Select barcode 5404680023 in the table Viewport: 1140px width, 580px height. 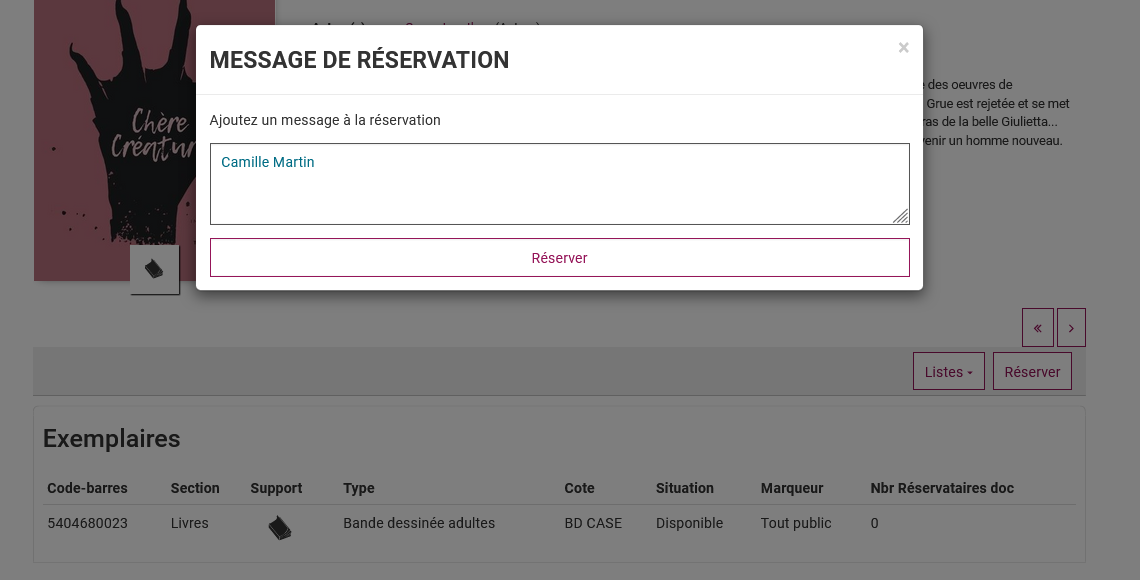[x=87, y=523]
